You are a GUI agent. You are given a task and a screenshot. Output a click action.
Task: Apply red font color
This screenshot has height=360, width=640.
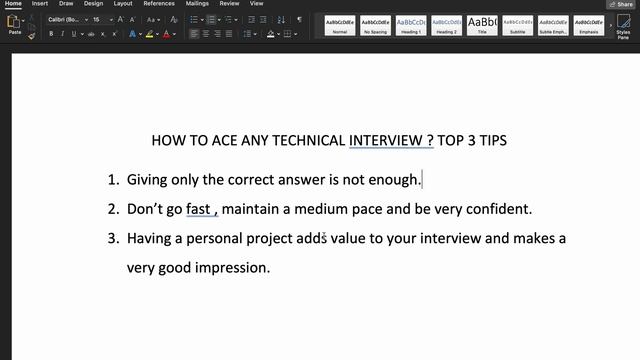pos(167,34)
